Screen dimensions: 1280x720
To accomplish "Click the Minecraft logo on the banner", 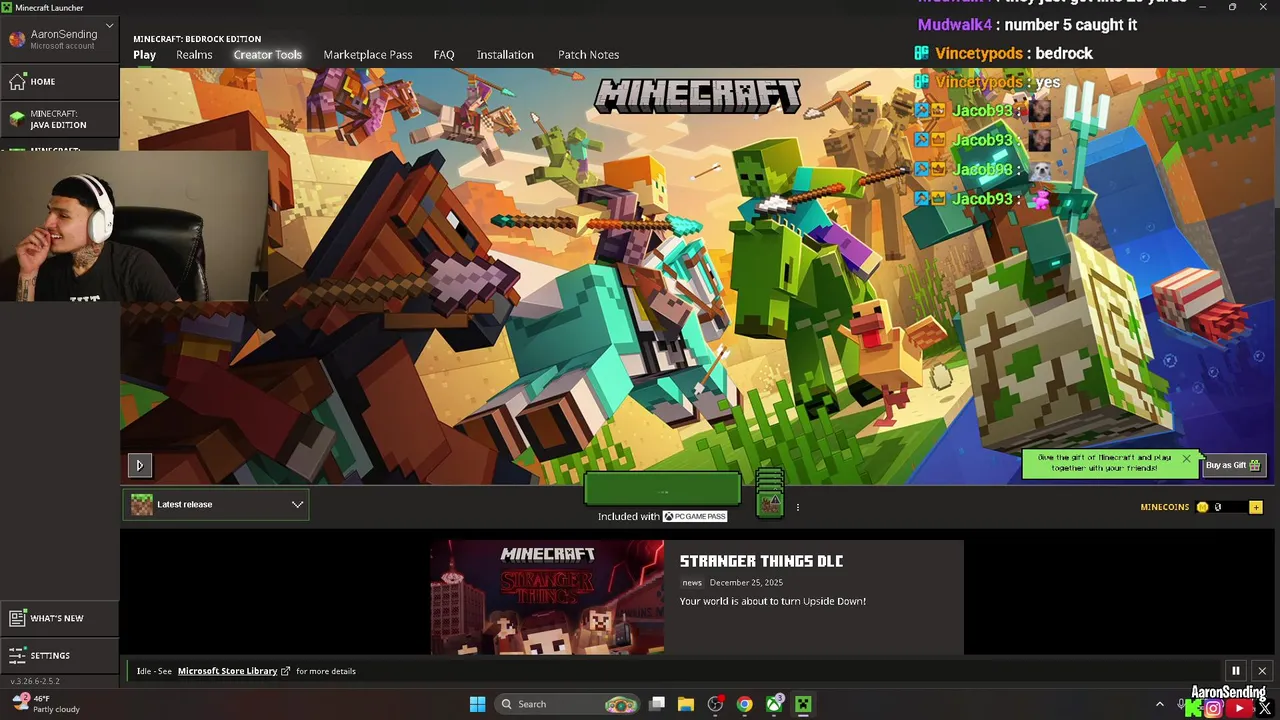I will click(x=698, y=96).
